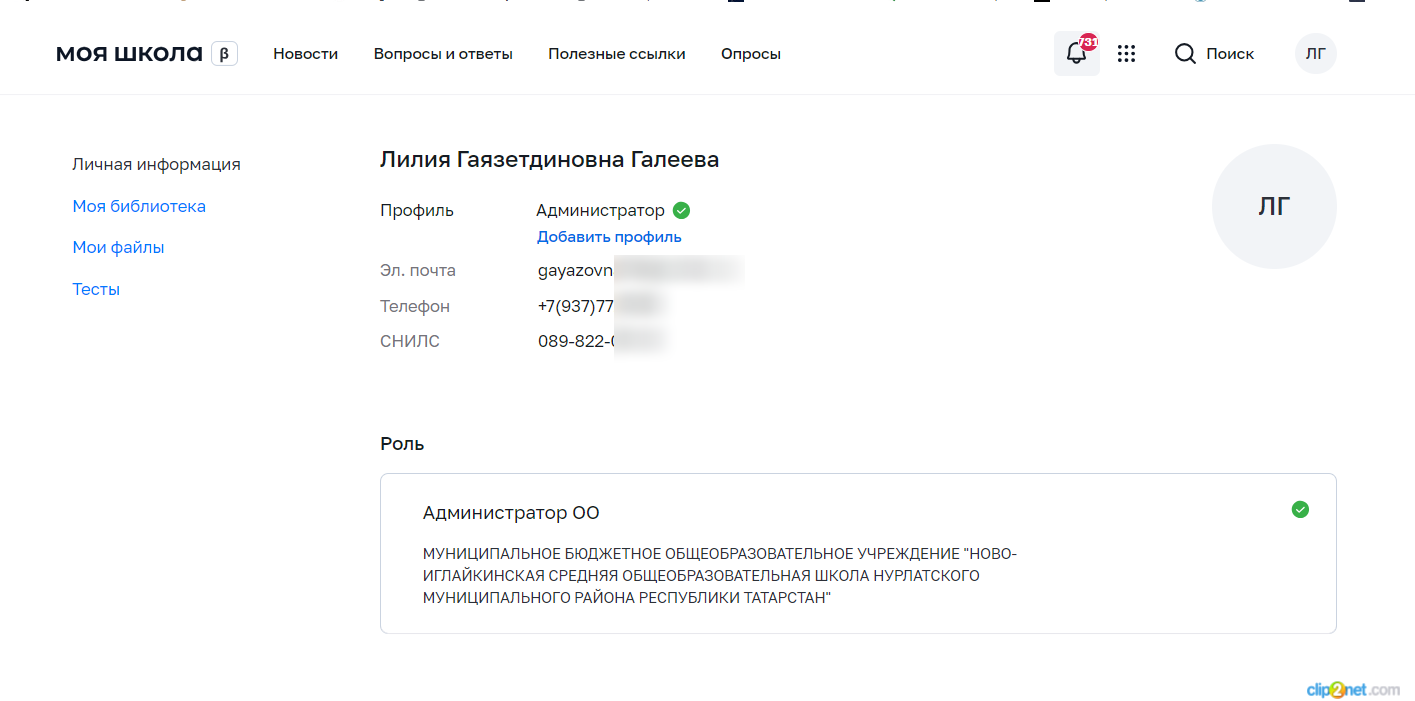Select Личная информация in the sidebar
1415x701 pixels.
pyautogui.click(x=156, y=165)
